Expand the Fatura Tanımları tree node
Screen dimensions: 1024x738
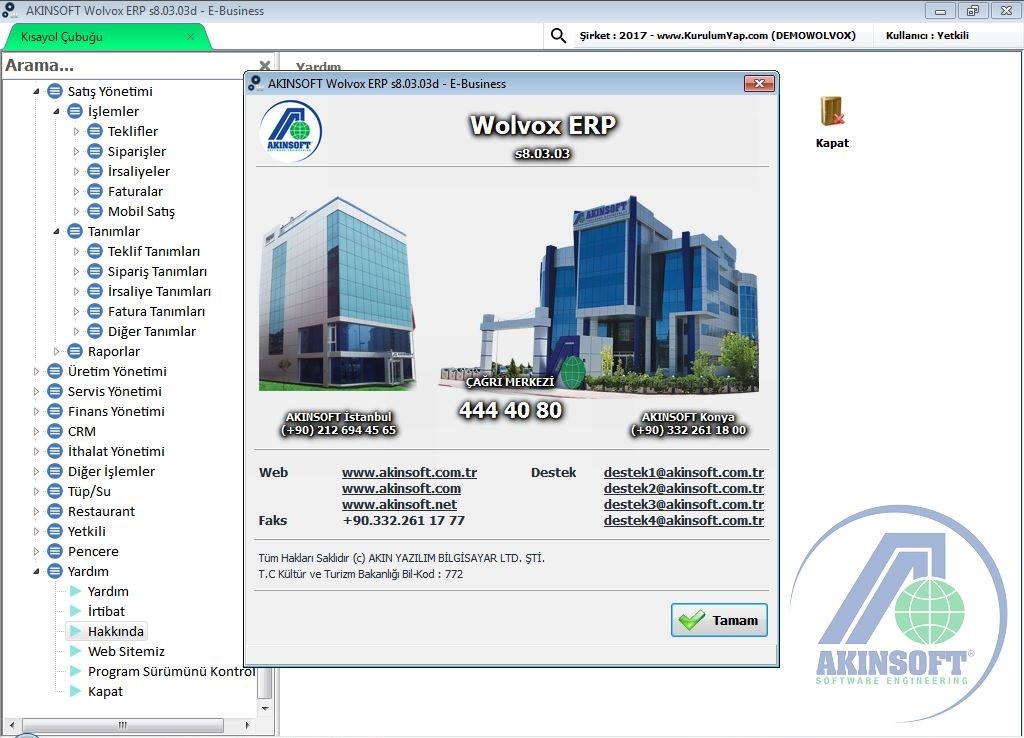pos(76,312)
